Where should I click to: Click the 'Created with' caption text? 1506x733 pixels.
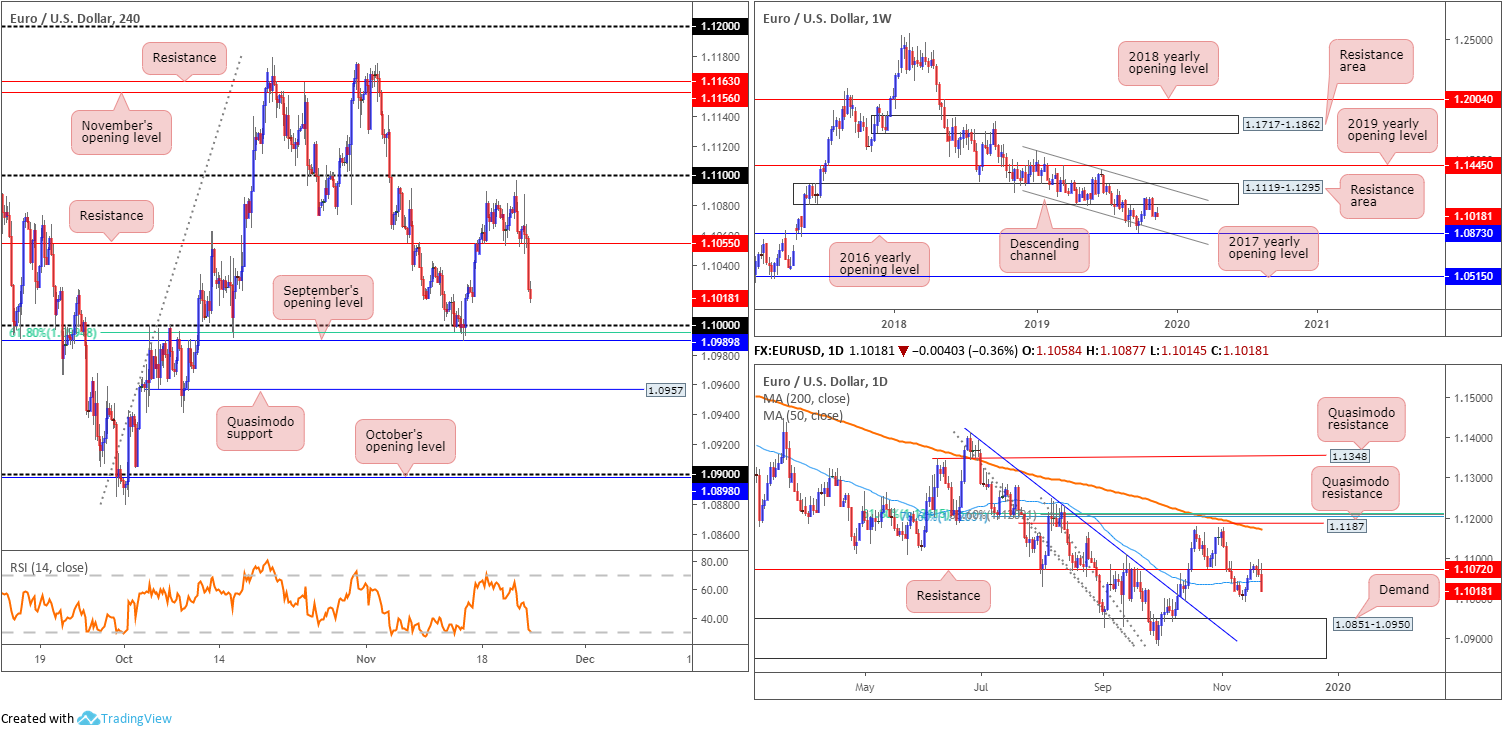(37, 718)
